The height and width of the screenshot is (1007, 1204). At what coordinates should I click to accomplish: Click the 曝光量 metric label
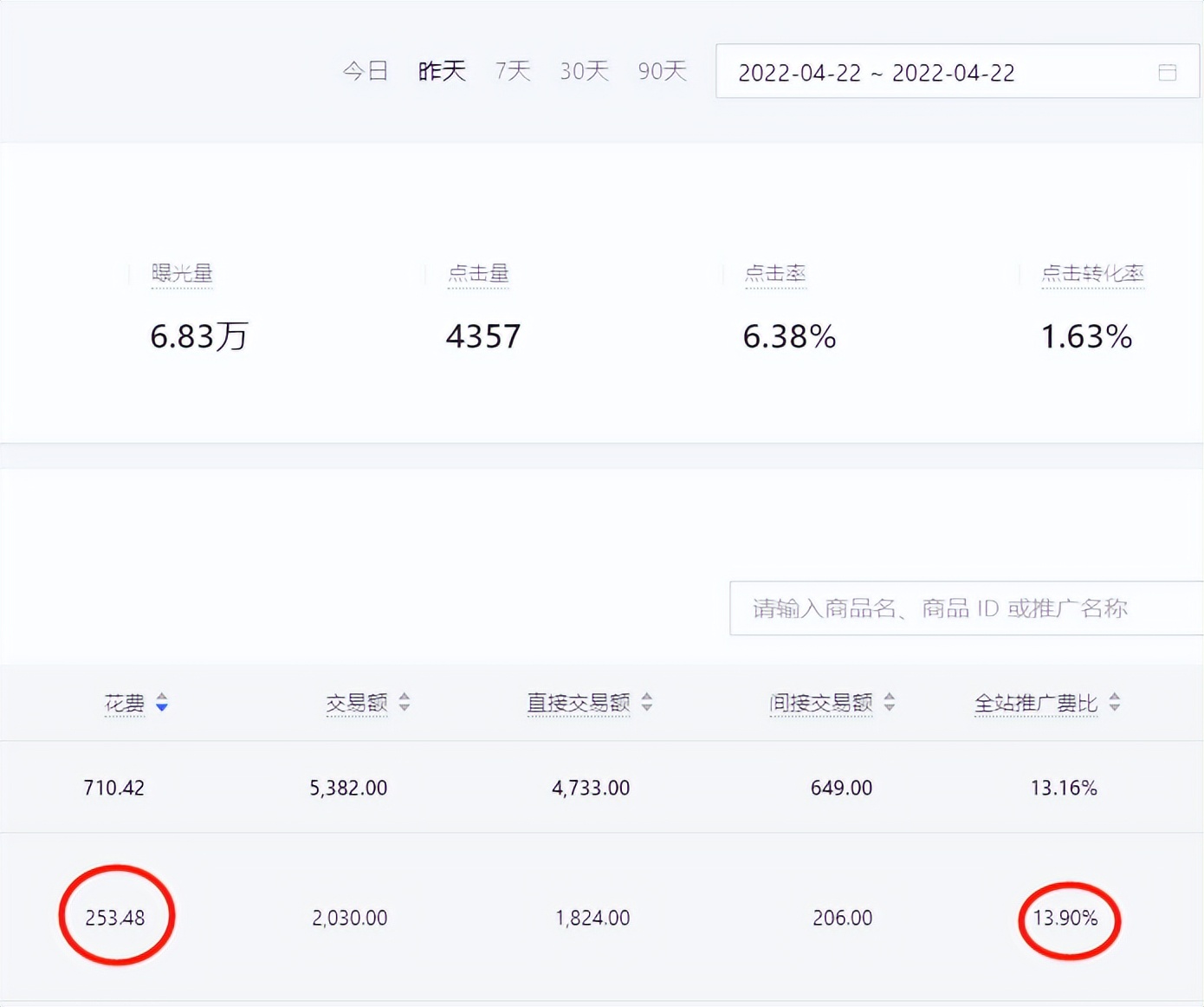tap(182, 273)
